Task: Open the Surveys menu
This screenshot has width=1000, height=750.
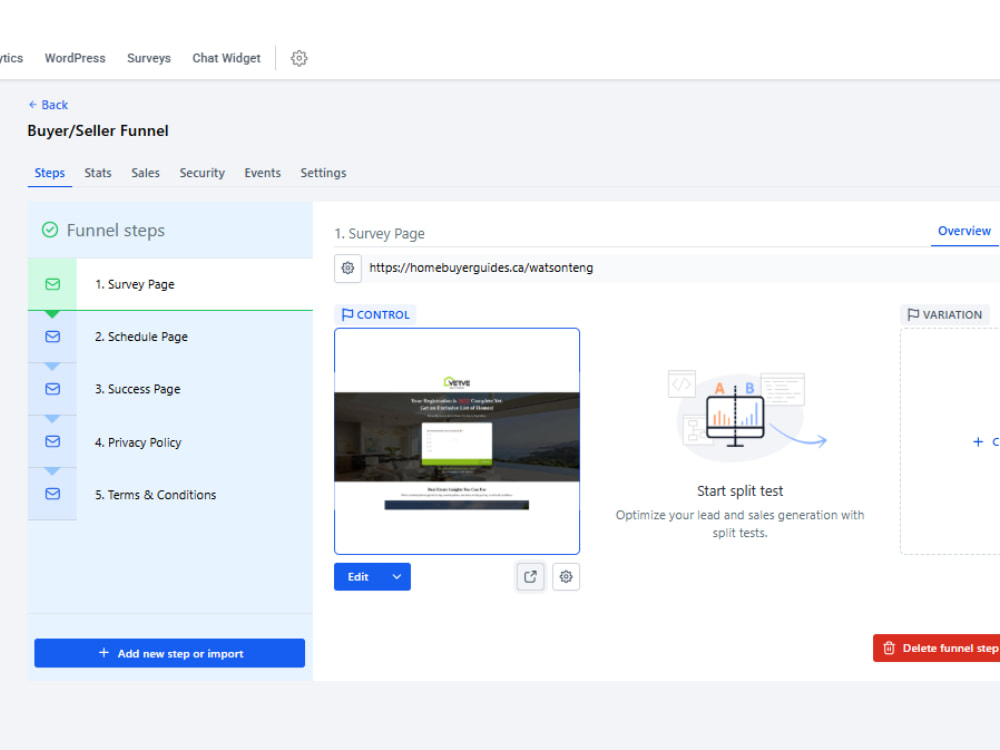Action: [x=149, y=58]
